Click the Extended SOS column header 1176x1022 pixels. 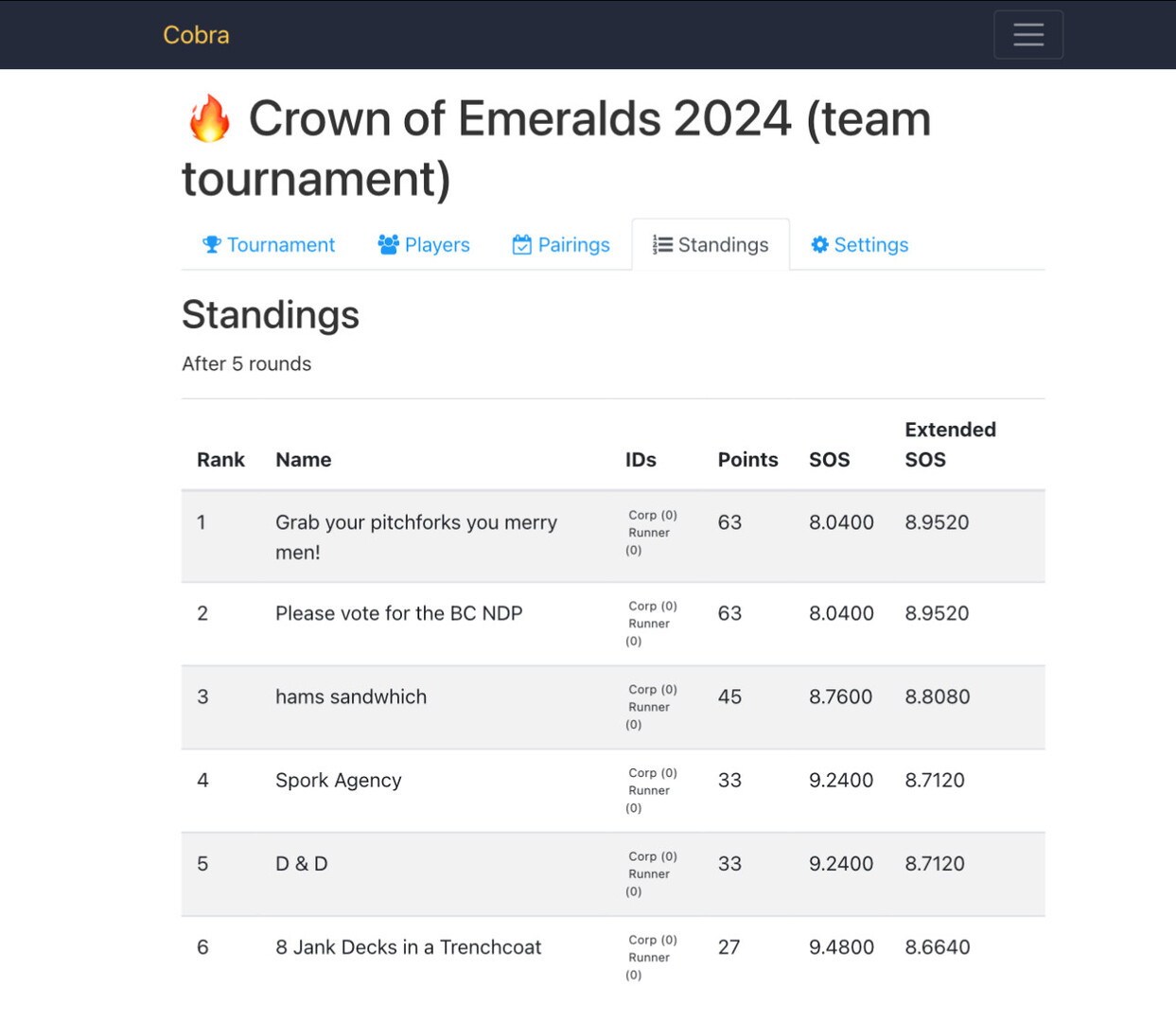pyautogui.click(x=950, y=445)
